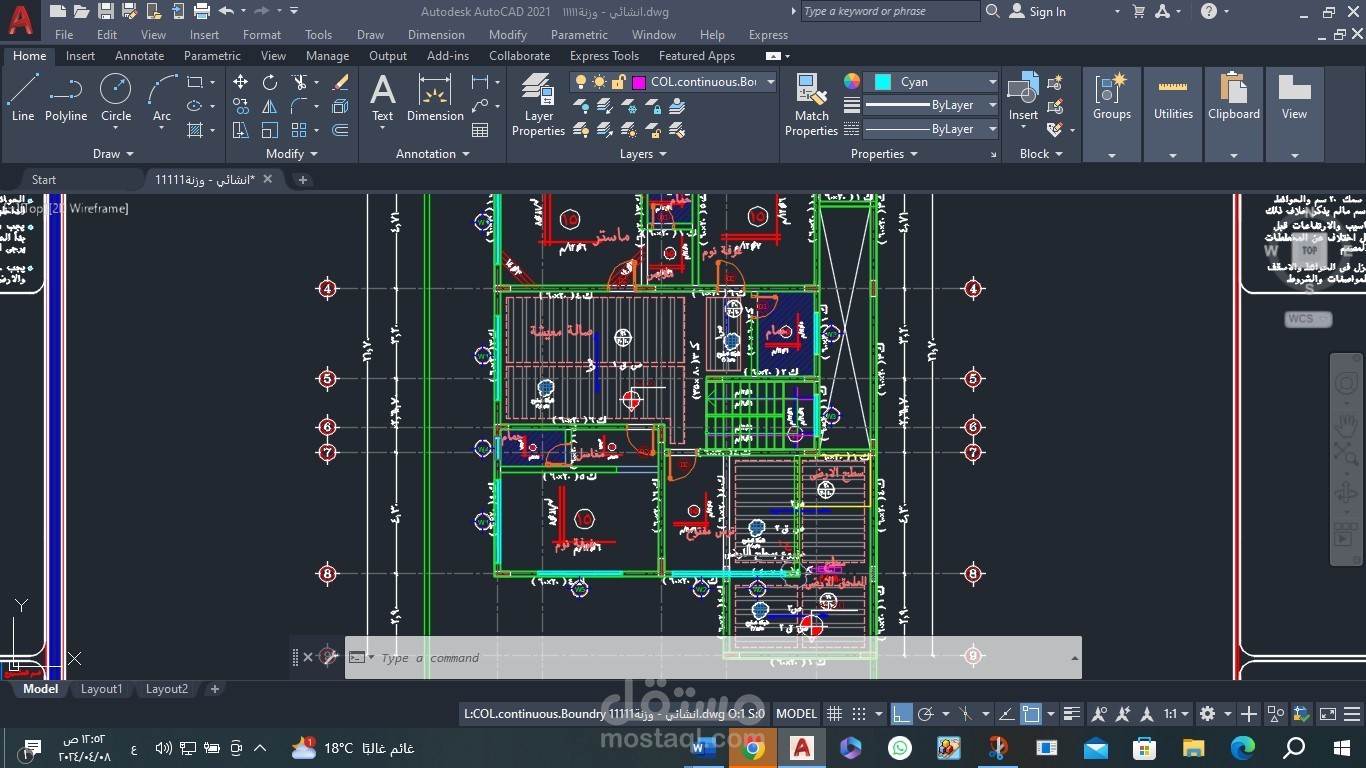Switch to the Layout1 tab
The height and width of the screenshot is (768, 1366).
click(101, 689)
